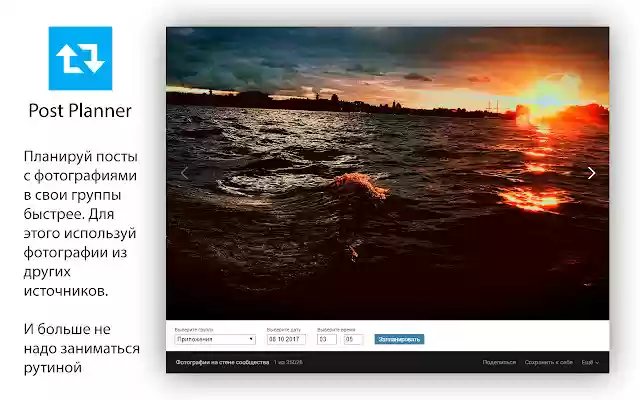Go to the previous photo arrow
This screenshot has width=640, height=400.
[x=184, y=173]
